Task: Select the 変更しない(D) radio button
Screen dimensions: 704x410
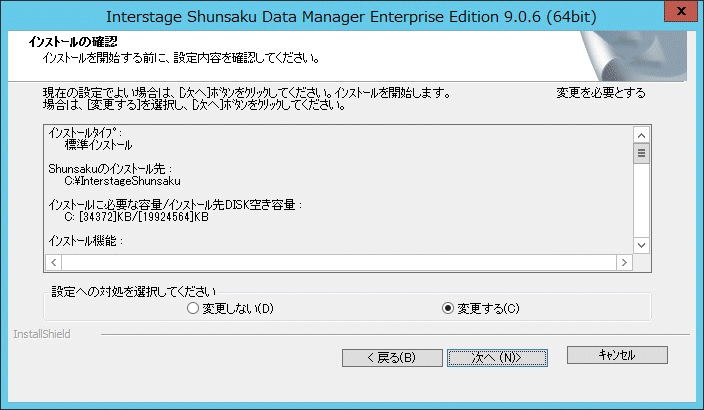Action: point(230,309)
